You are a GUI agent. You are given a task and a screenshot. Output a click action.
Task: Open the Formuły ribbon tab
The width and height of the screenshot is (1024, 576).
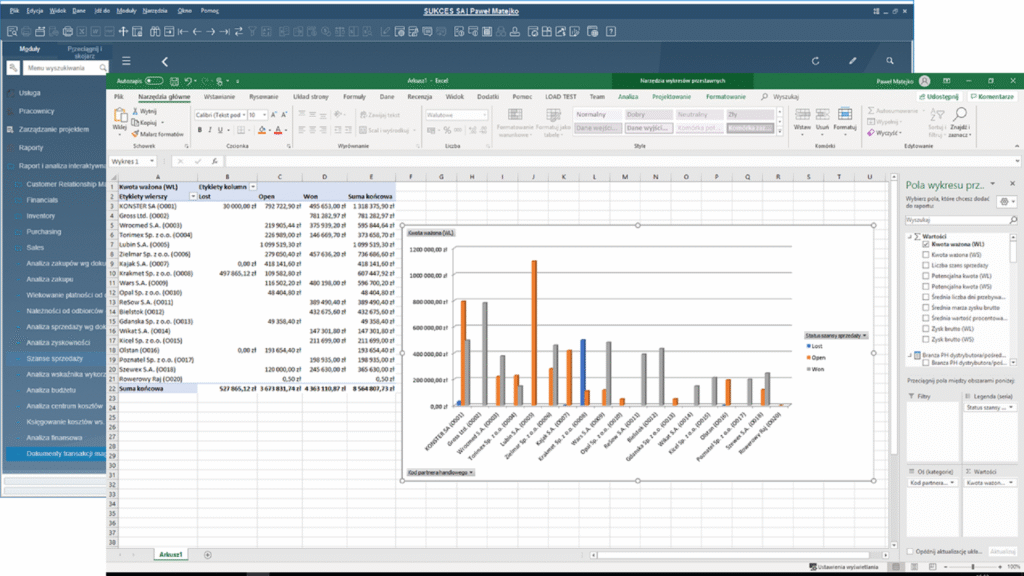point(355,97)
